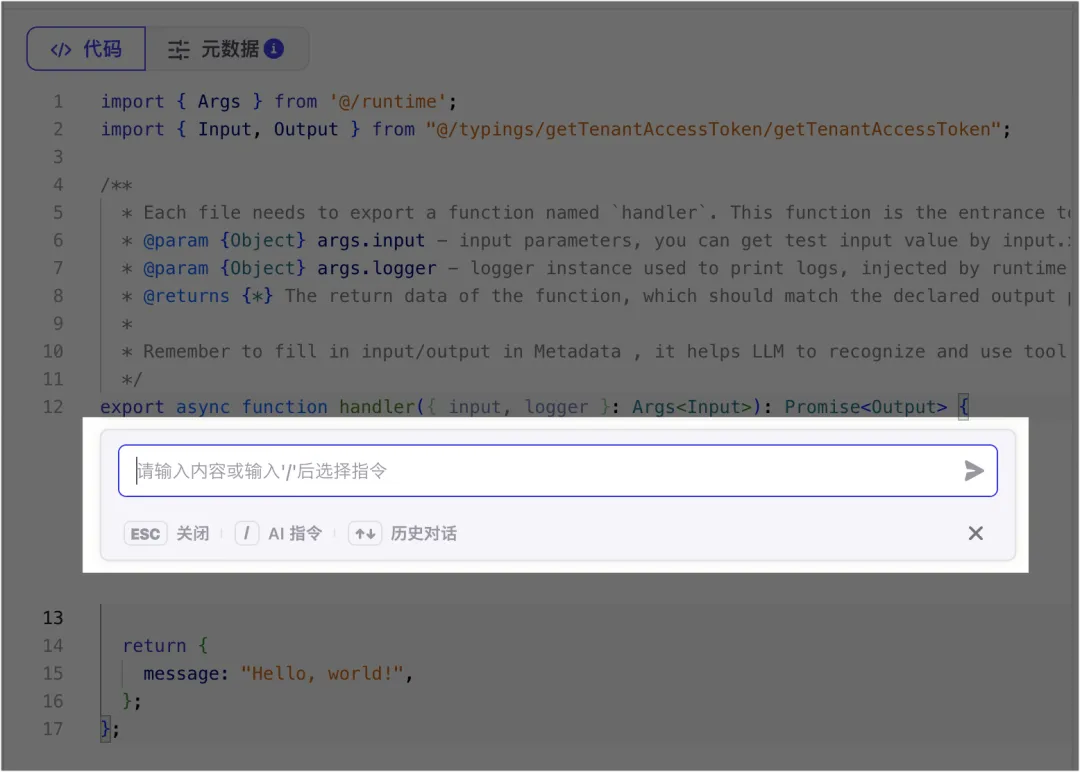
Task: Click args.logger in the comment on line 7
Action: 377,269
